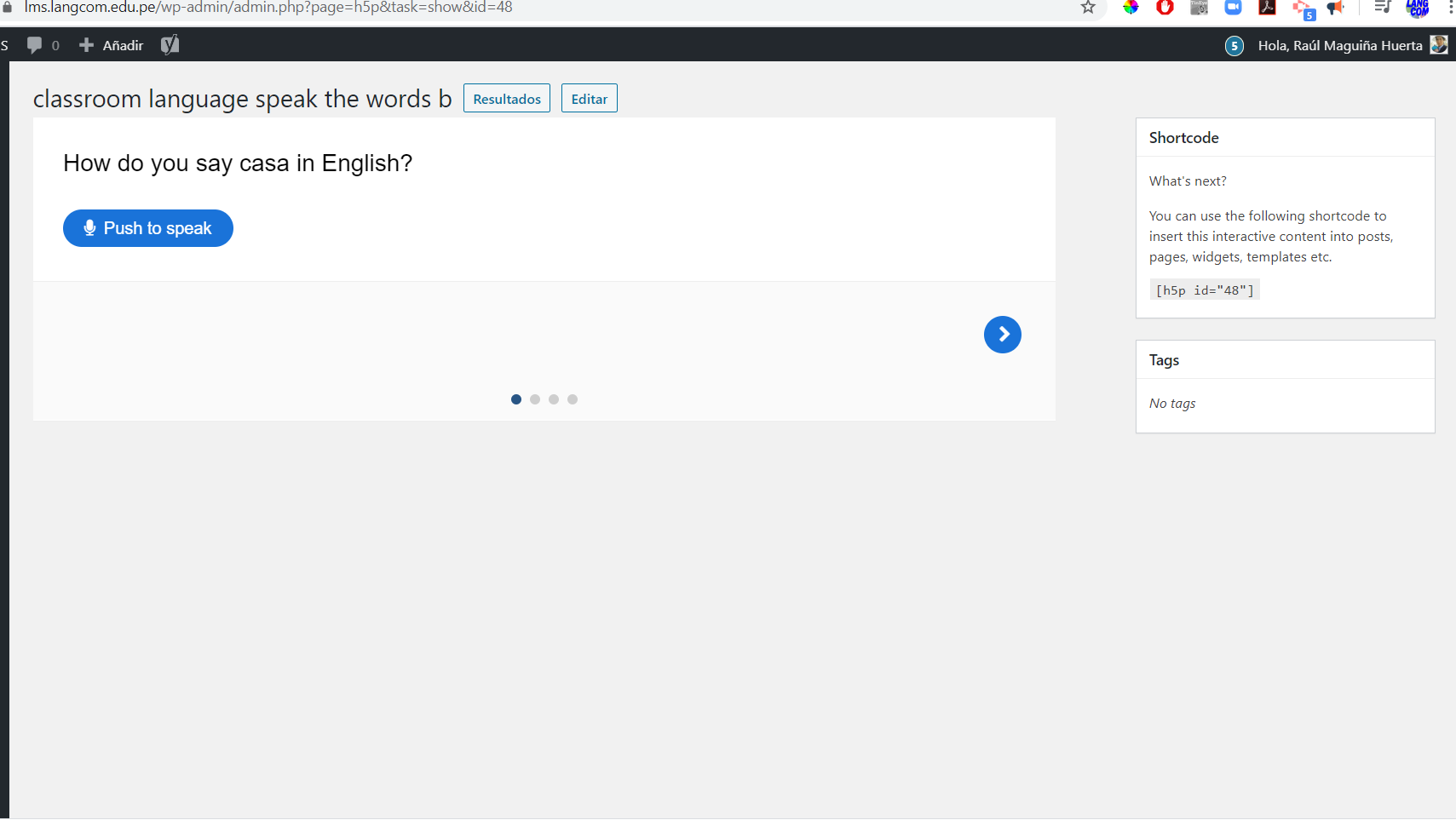
Task: Jump to the third question dot
Action: tap(554, 399)
